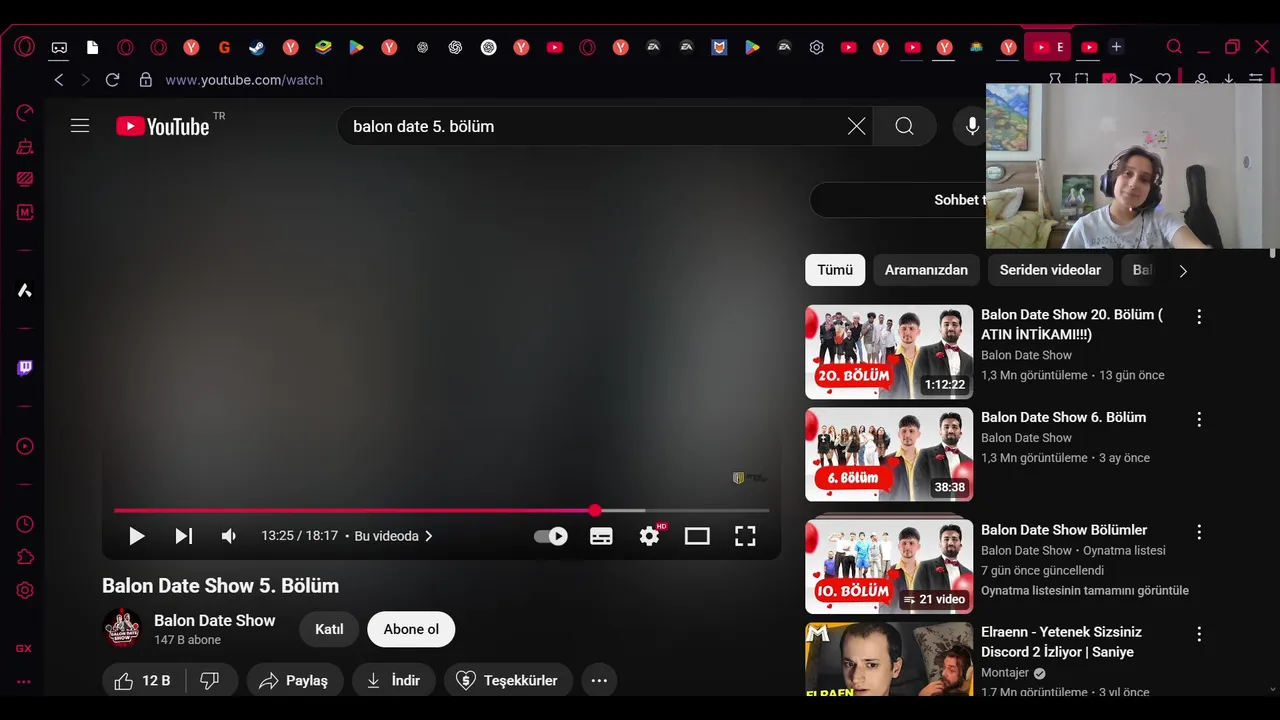Open menu for Balon Date Show 6. Bölüm
Viewport: 1280px width, 720px height.
1199,419
